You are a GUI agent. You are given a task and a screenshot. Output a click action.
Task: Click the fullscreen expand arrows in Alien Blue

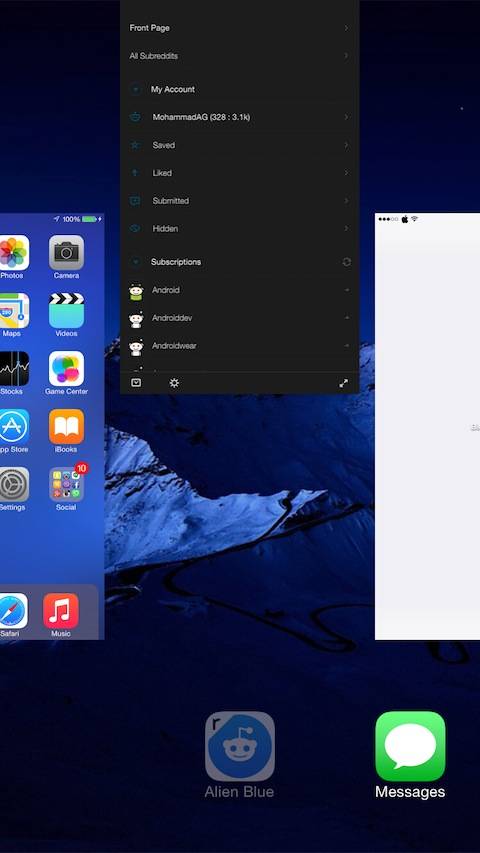343,383
